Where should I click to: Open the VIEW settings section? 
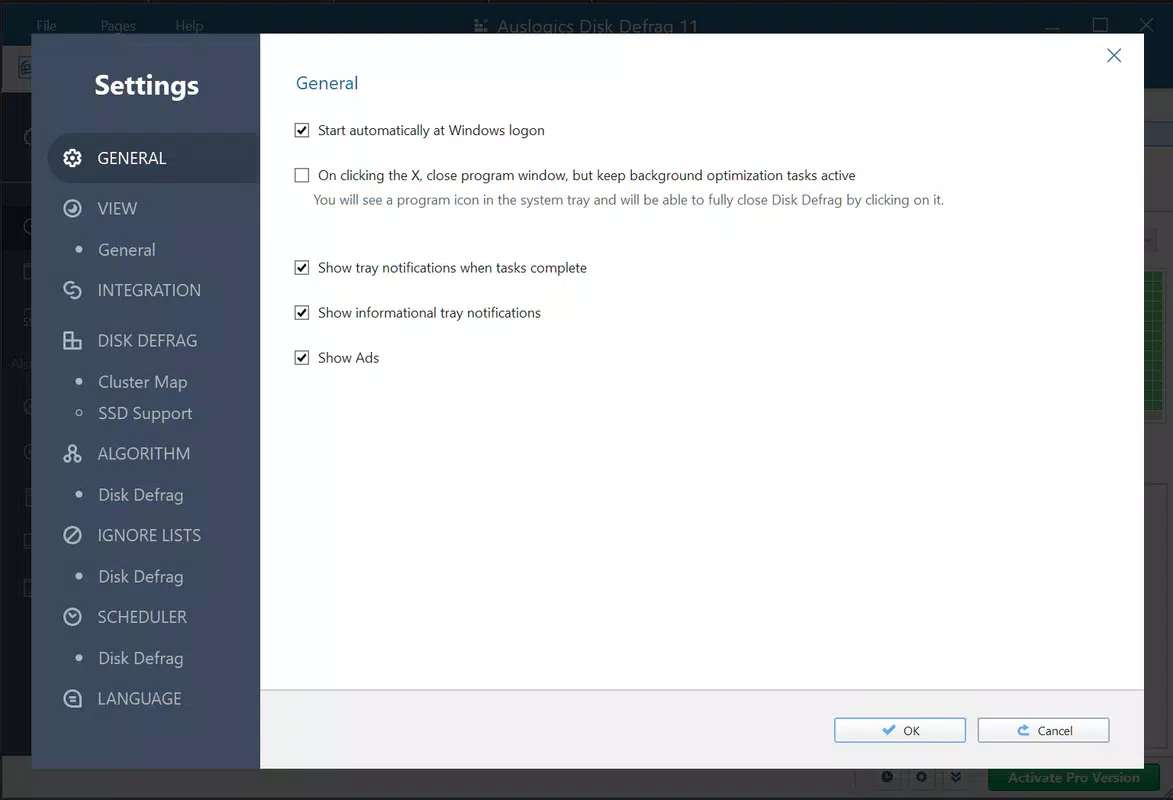point(117,208)
